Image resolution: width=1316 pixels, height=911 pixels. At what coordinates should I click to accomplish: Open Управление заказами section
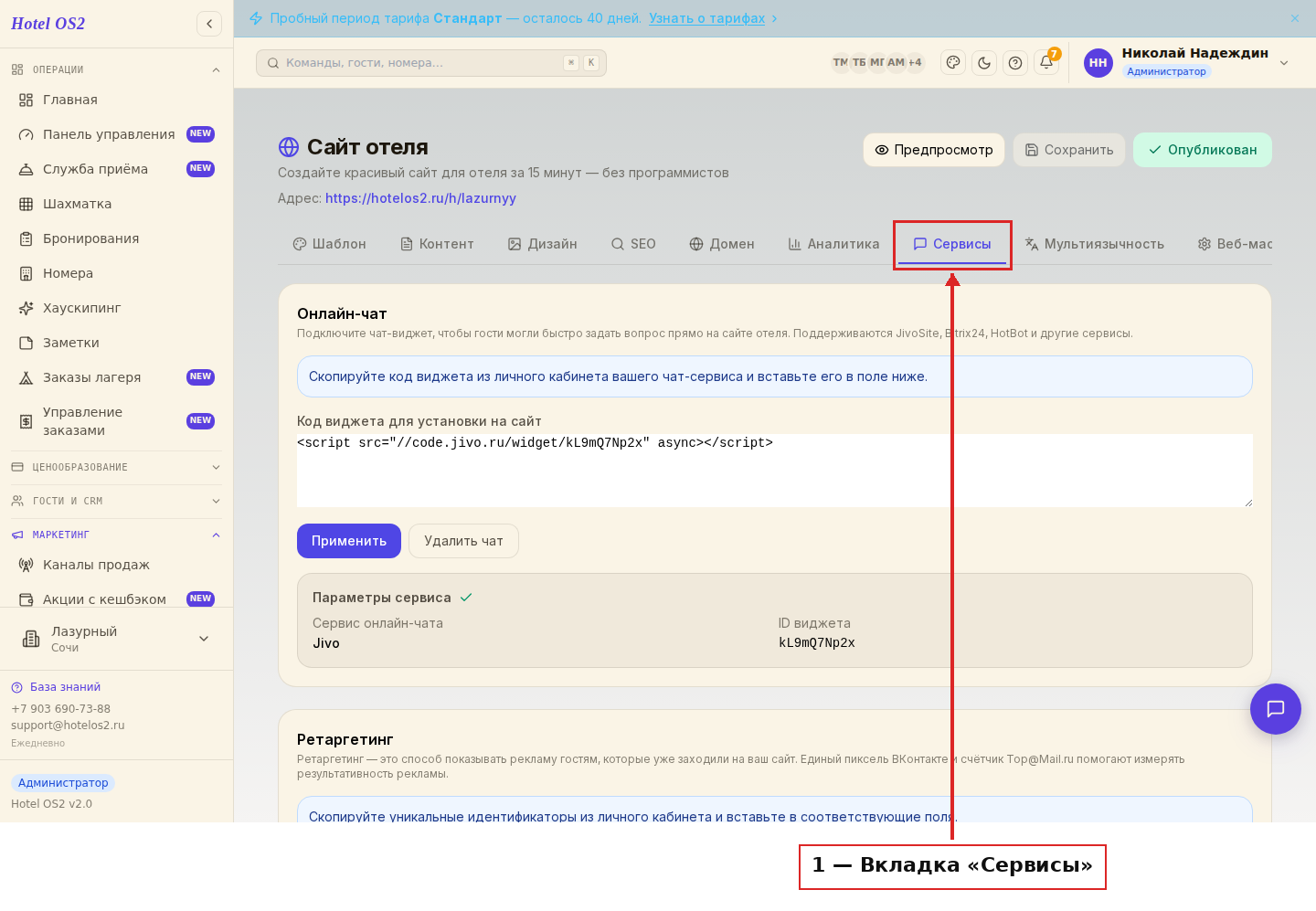(116, 421)
